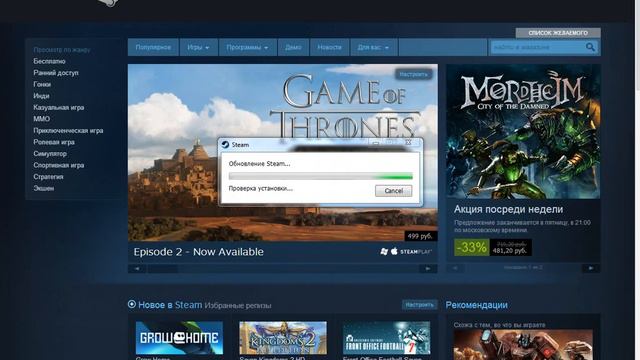Image resolution: width=640 pixels, height=360 pixels.
Task: Click the Apple platform icon under the banner
Action: (x=394, y=251)
